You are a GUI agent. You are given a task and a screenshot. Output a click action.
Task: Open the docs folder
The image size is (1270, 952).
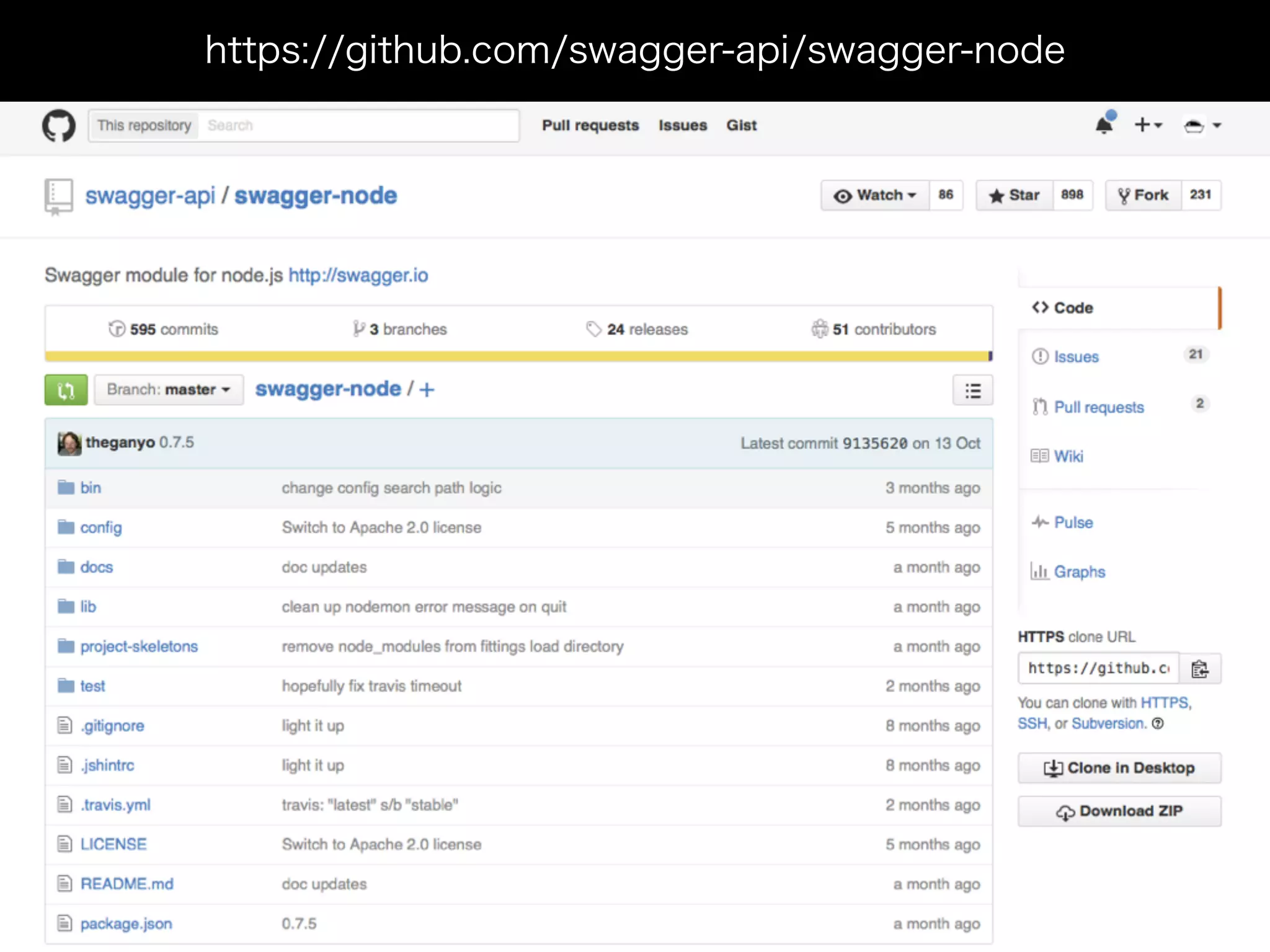pos(97,567)
